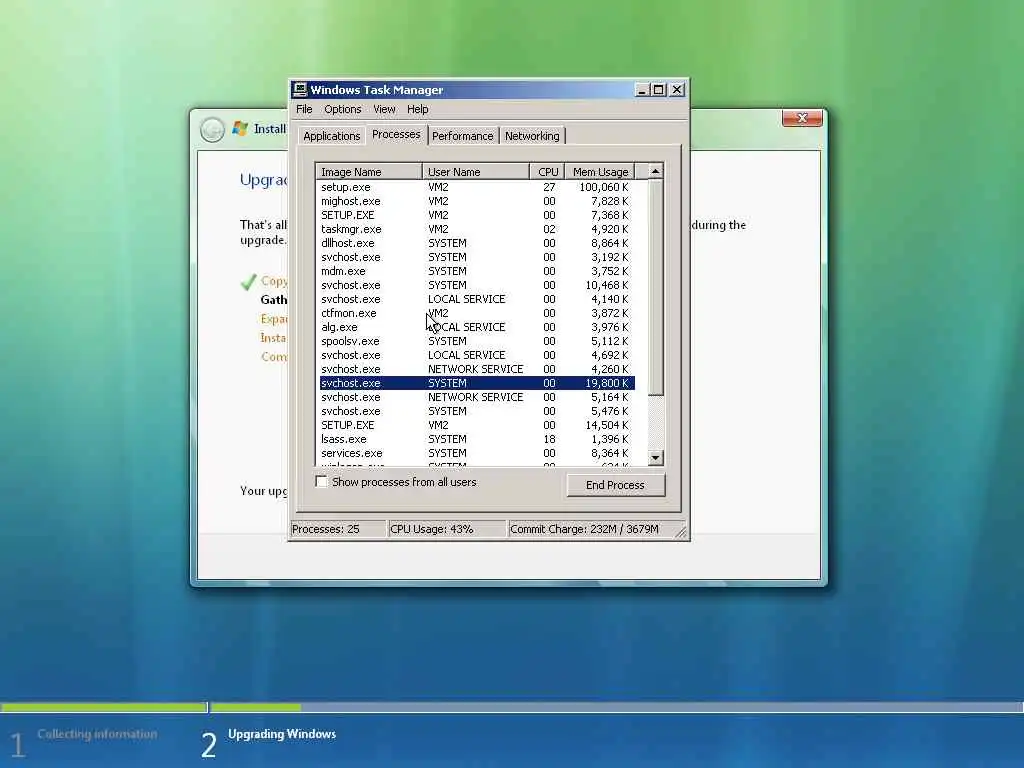The image size is (1024, 768).
Task: Sort by Mem Usage column header
Action: click(600, 172)
